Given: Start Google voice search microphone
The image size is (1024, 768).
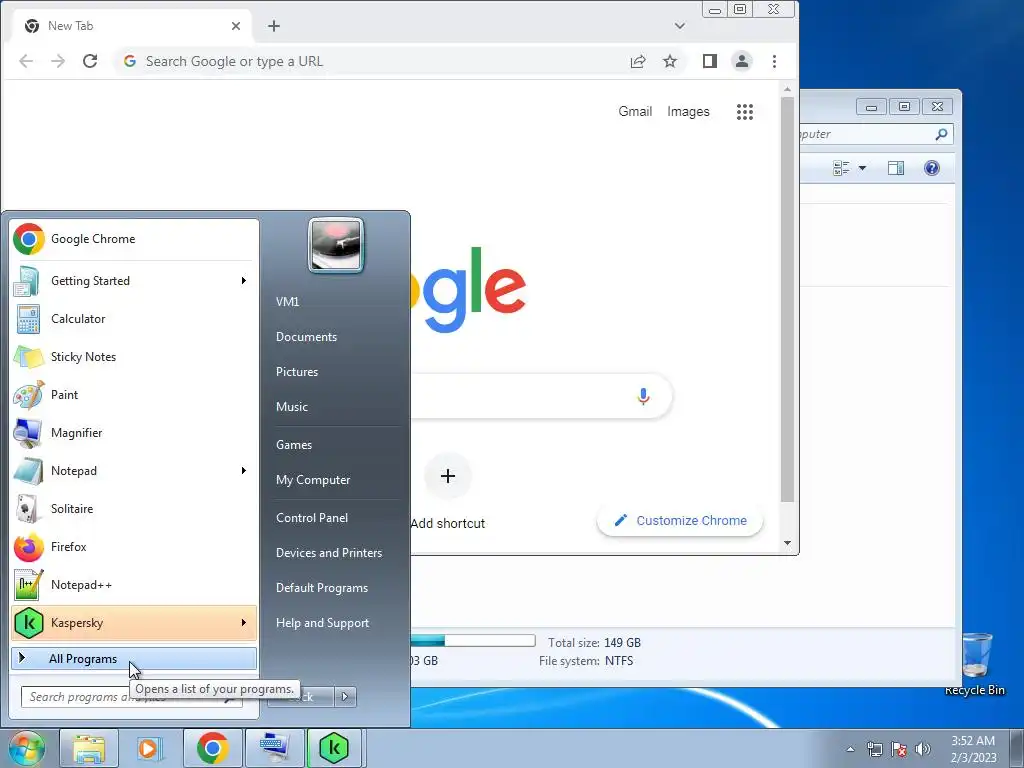Looking at the screenshot, I should [643, 396].
